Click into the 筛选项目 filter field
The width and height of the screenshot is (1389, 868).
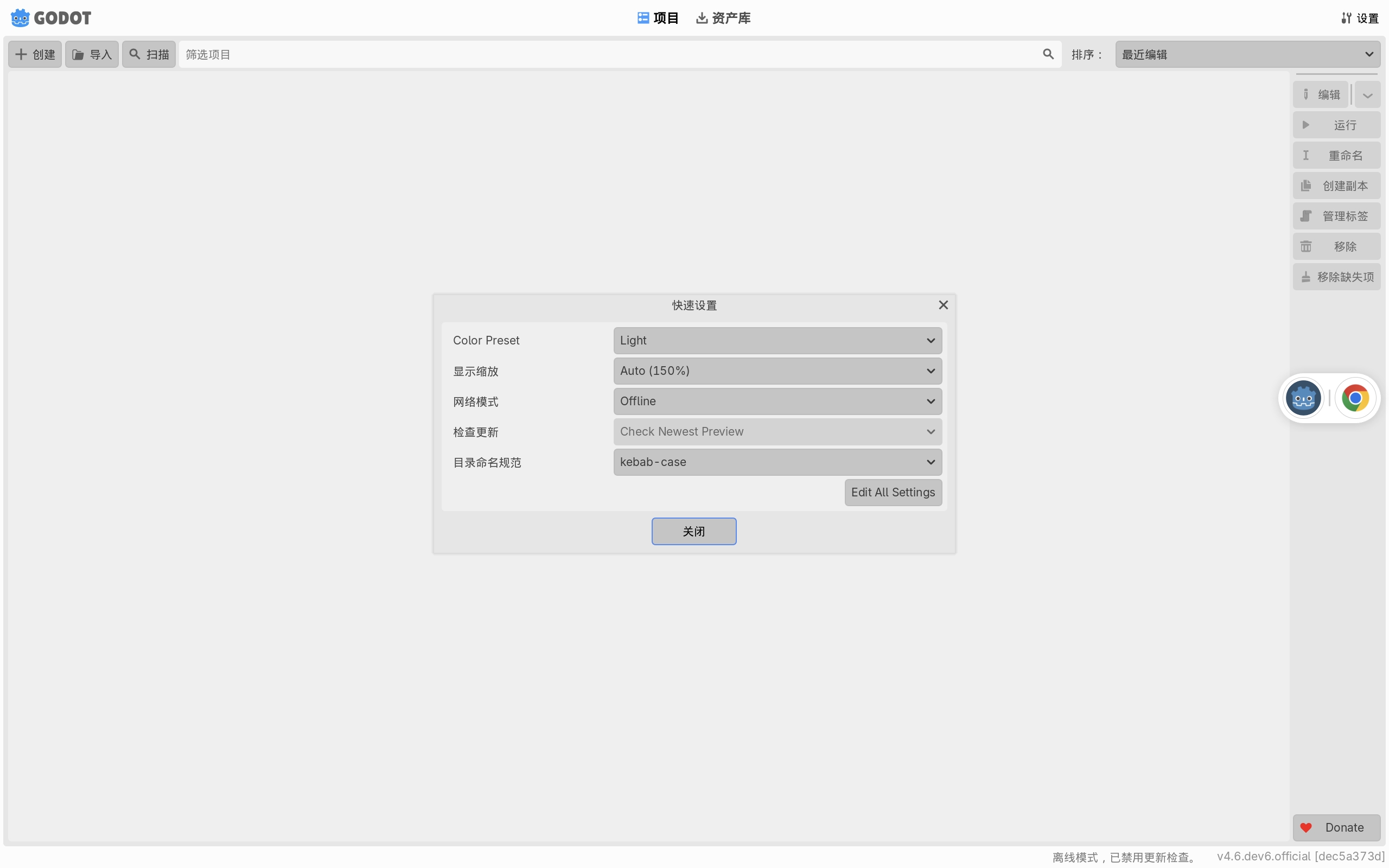pos(608,55)
